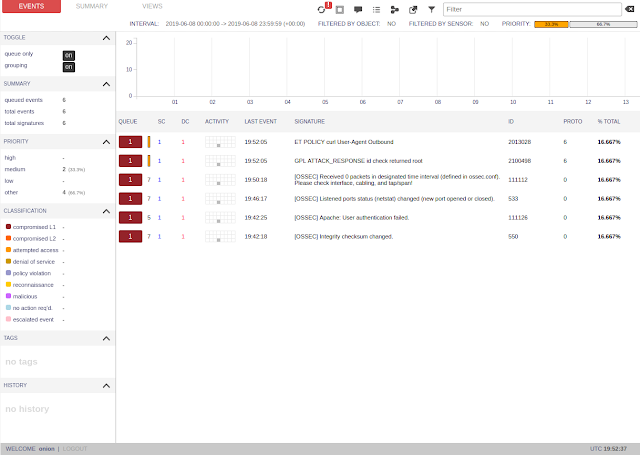This screenshot has width=640, height=455.
Task: Sort by the SIGNATURE column header
Action: [x=310, y=122]
